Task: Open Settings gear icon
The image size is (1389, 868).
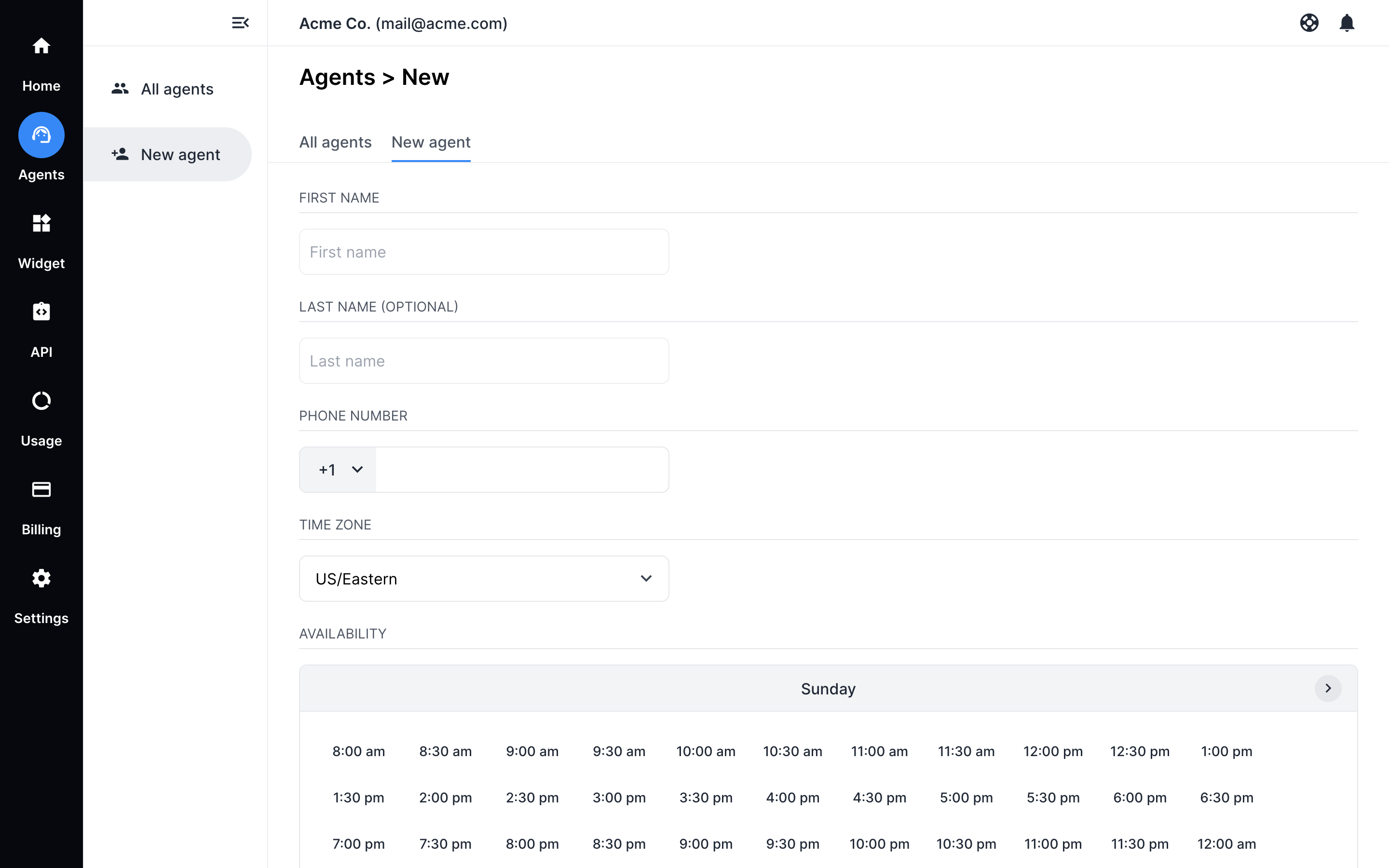Action: coord(41,578)
